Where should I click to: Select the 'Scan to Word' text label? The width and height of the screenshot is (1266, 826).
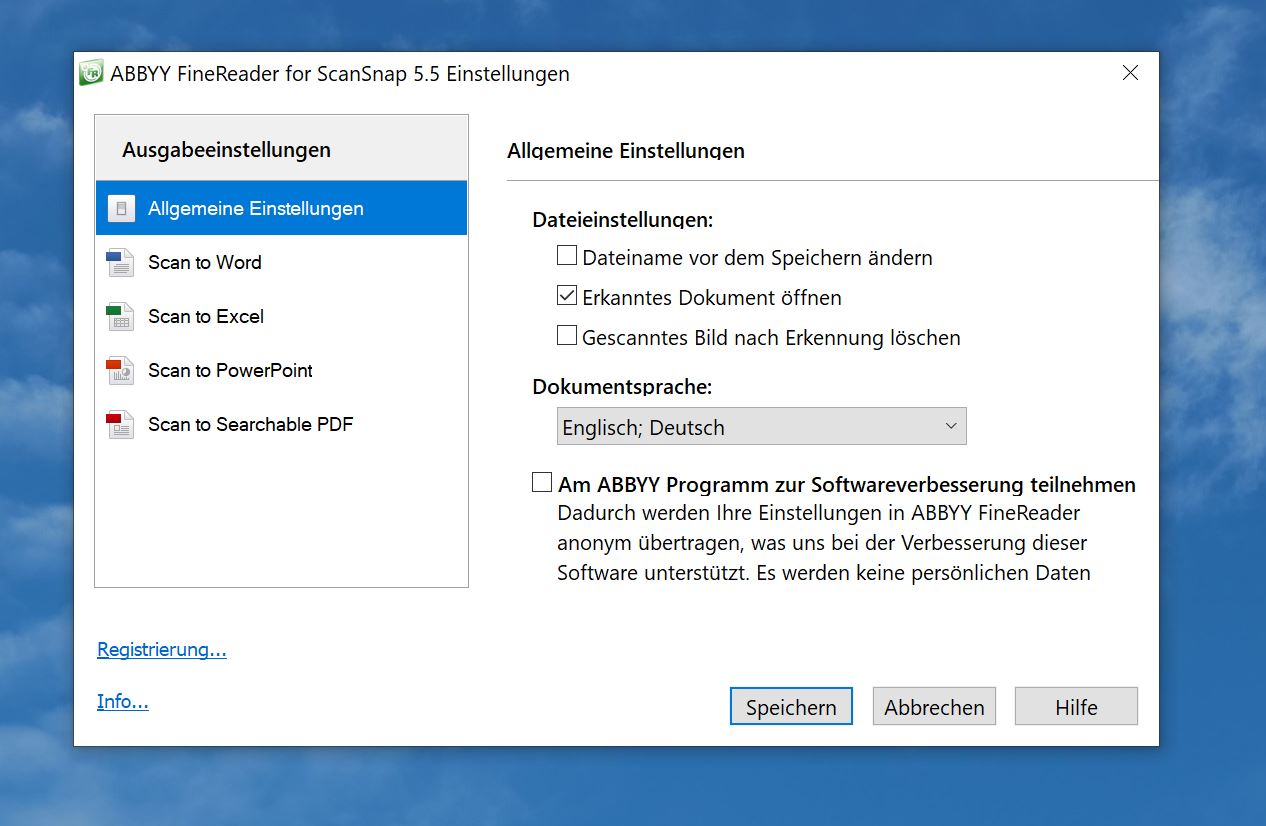point(205,263)
